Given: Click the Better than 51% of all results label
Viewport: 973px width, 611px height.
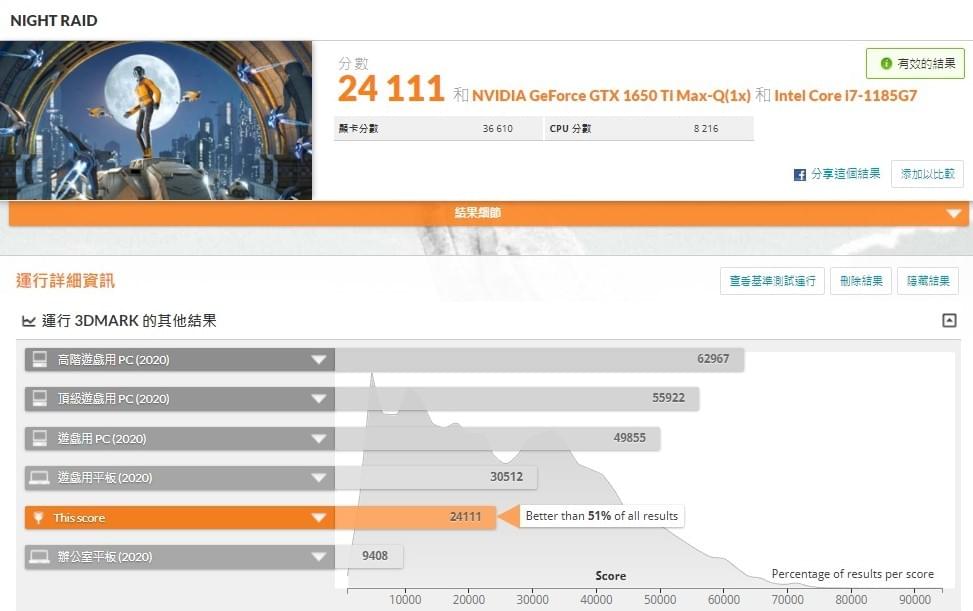Looking at the screenshot, I should click(x=601, y=516).
